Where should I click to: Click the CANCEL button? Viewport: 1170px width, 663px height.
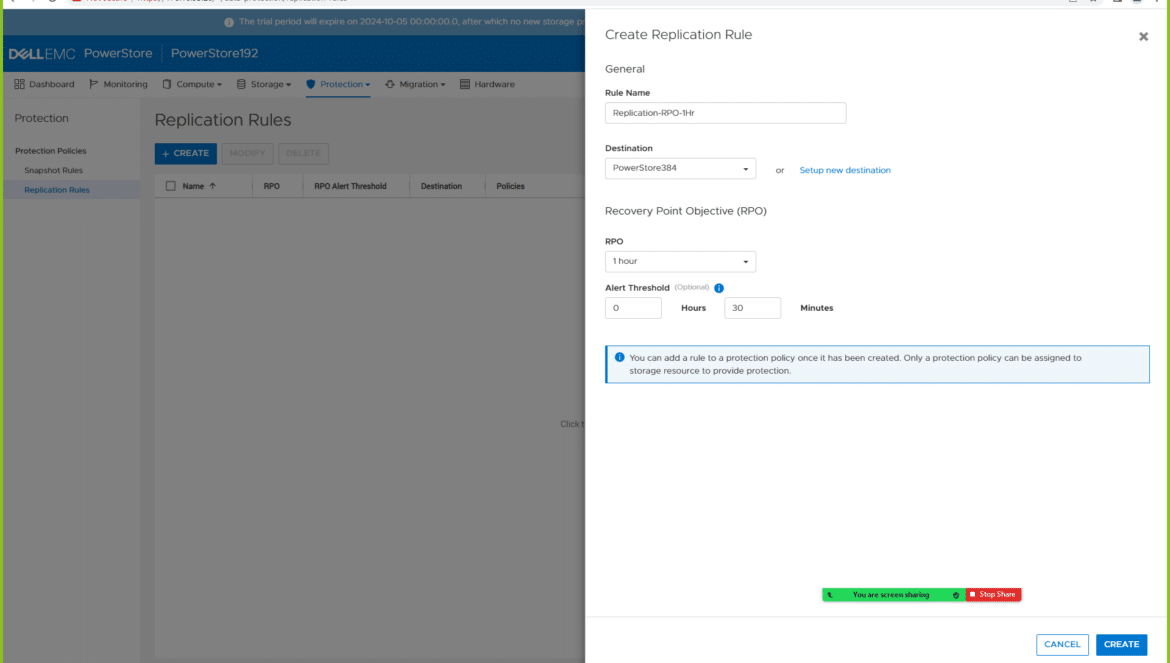(1063, 644)
